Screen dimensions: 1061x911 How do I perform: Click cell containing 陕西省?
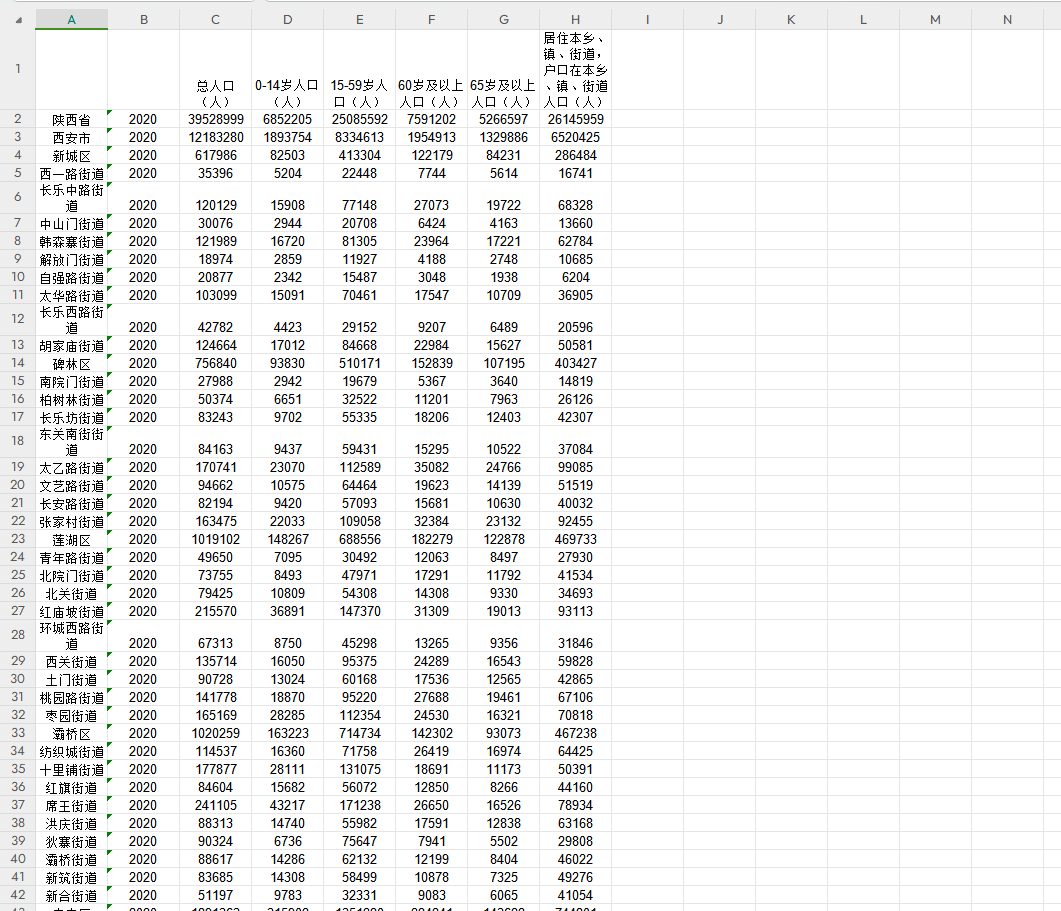click(72, 120)
